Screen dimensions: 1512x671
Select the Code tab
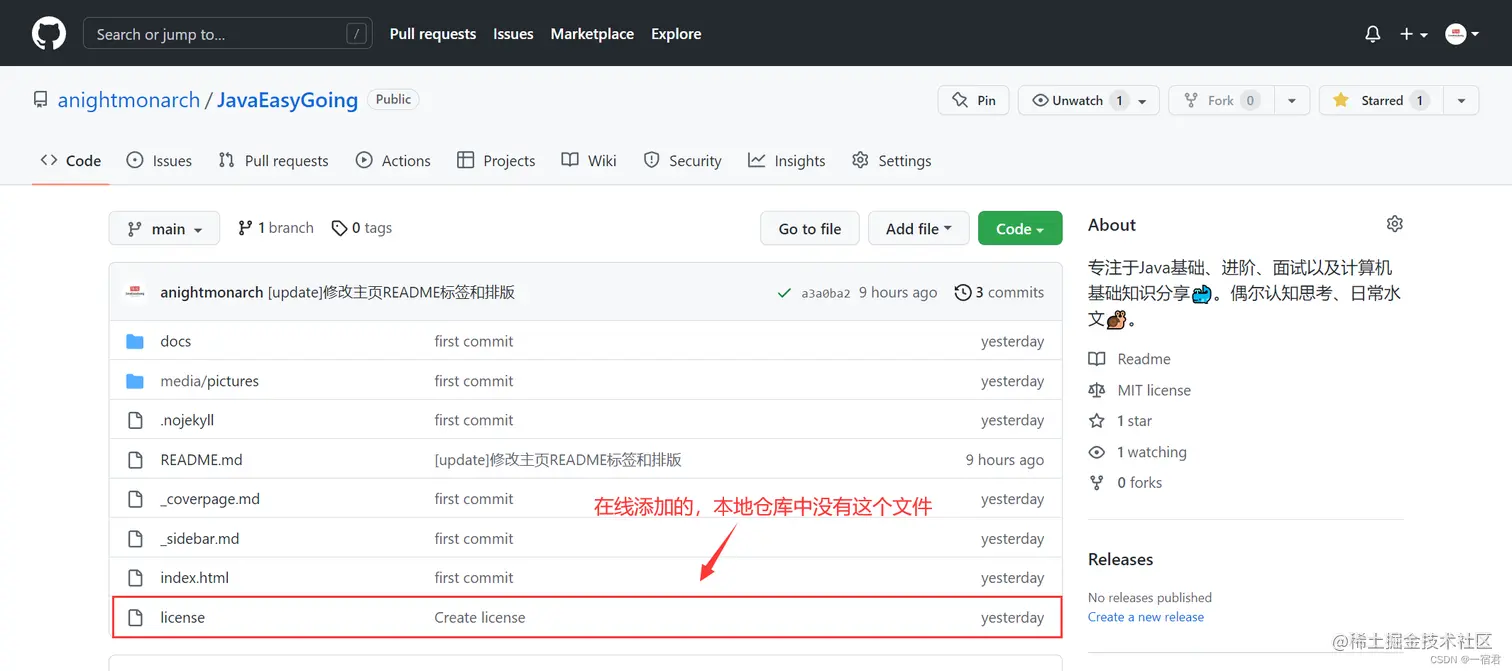pyautogui.click(x=71, y=160)
